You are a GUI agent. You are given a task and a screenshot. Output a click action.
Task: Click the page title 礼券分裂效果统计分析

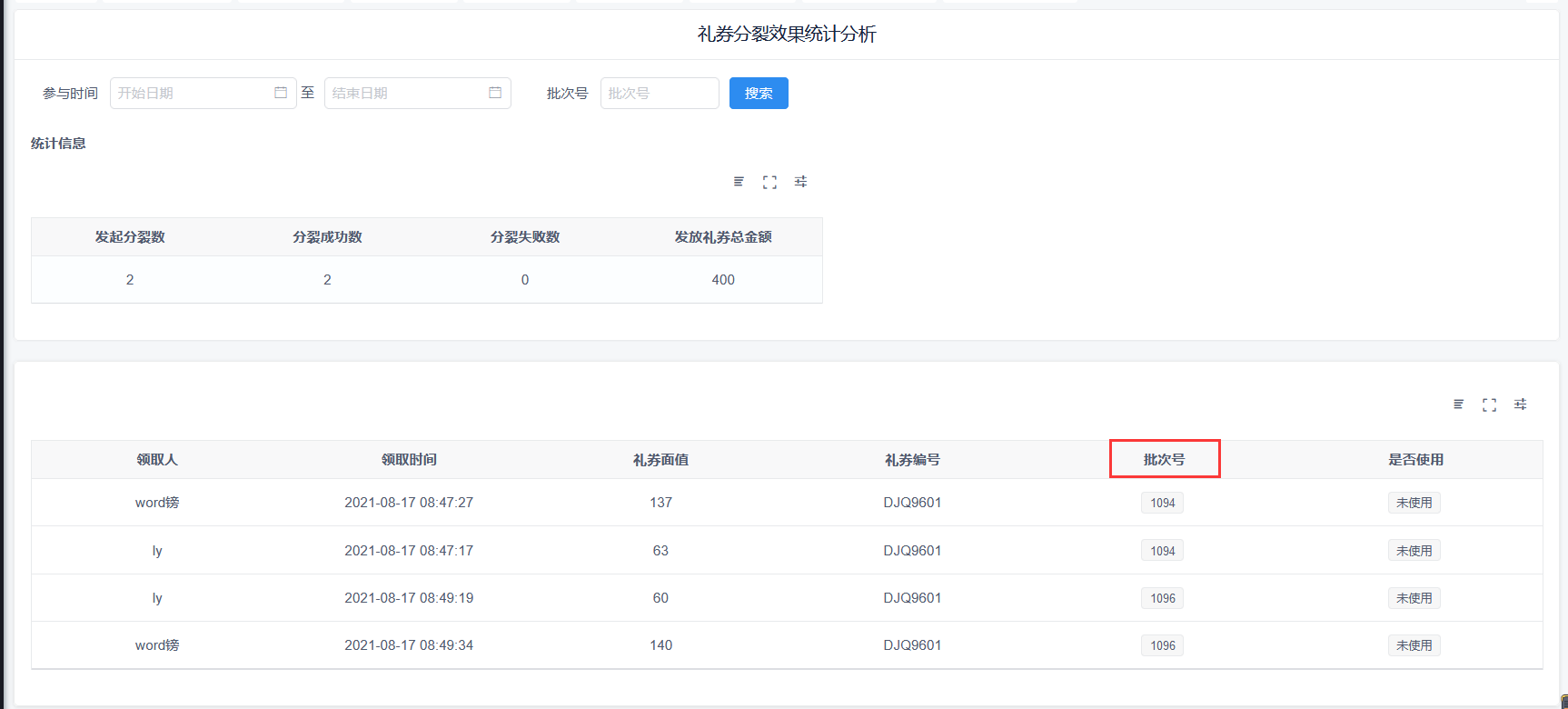tap(787, 35)
